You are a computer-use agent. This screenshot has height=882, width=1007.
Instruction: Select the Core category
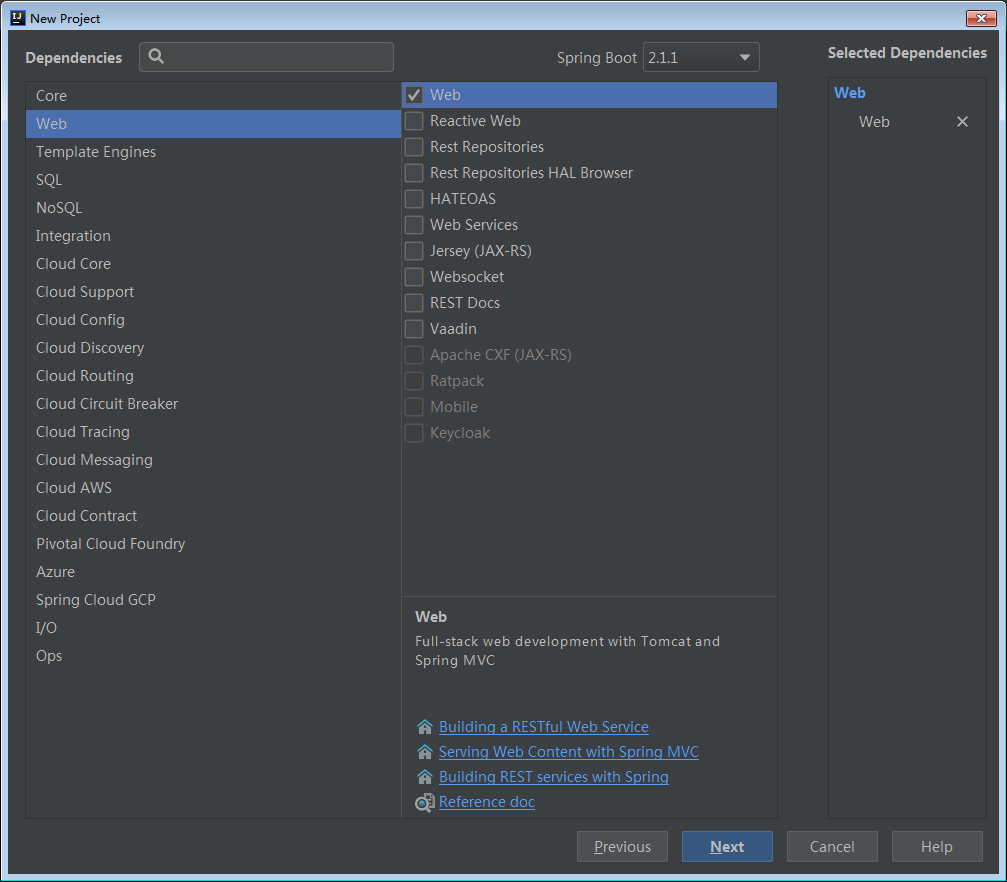[x=213, y=96]
